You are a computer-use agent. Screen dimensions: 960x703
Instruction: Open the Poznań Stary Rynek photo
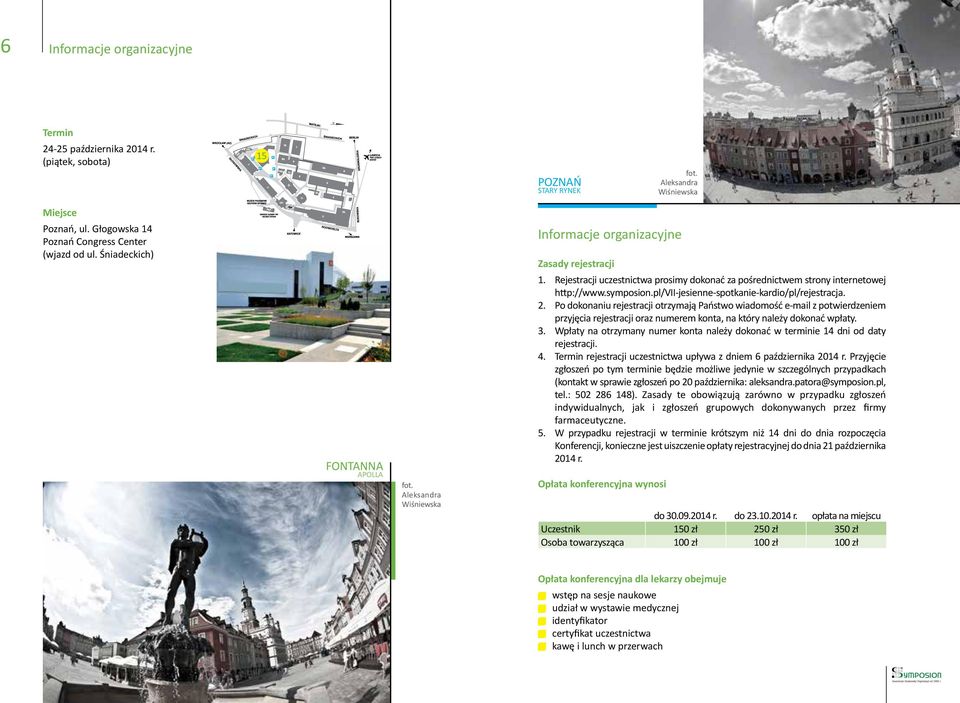(831, 101)
